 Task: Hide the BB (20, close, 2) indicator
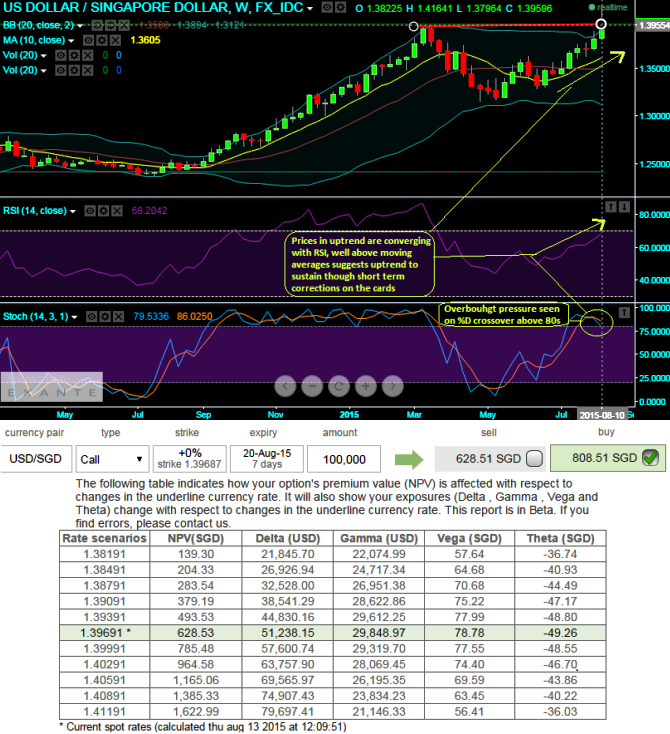(x=97, y=25)
